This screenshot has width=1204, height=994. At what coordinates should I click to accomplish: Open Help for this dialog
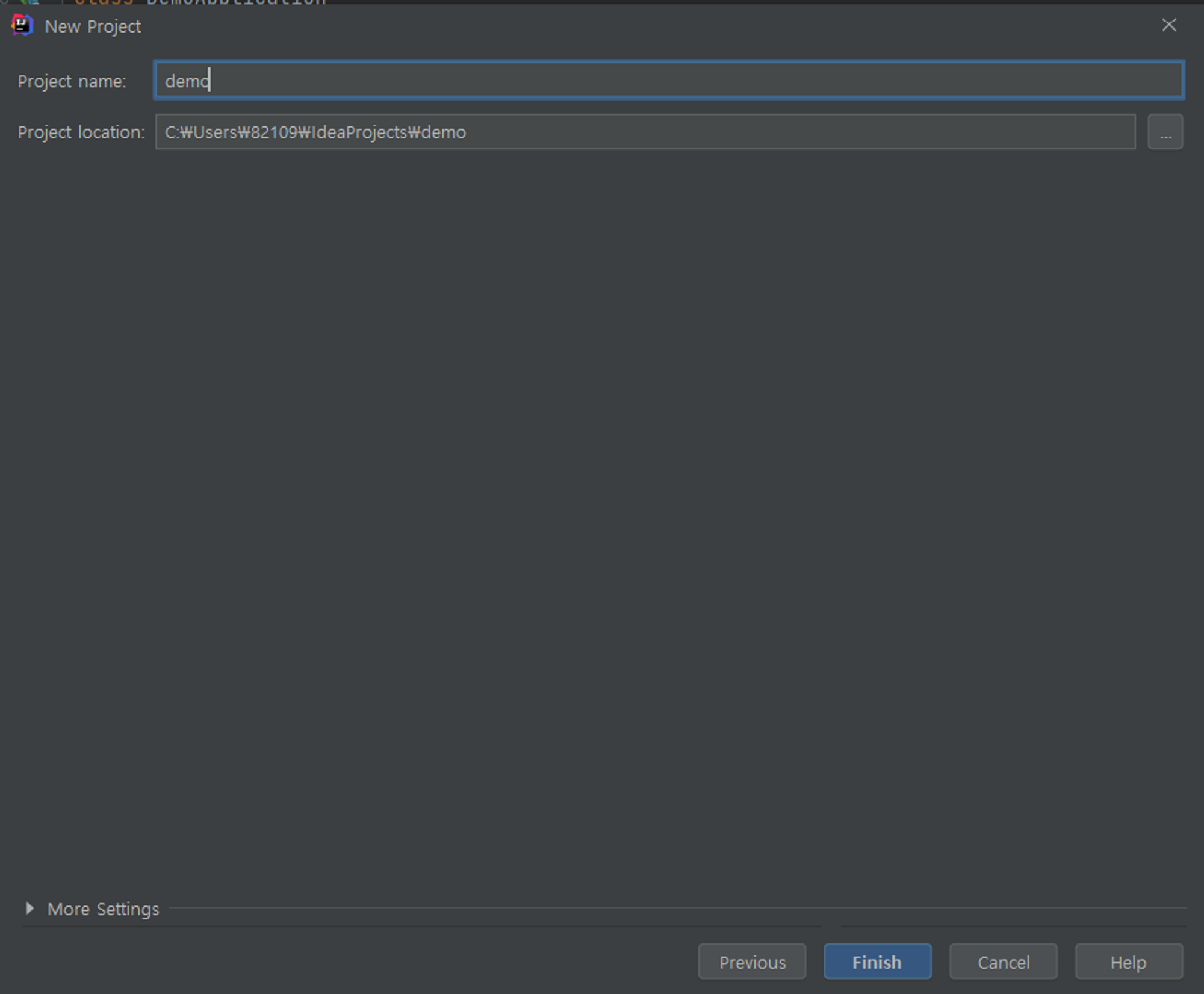click(1128, 961)
